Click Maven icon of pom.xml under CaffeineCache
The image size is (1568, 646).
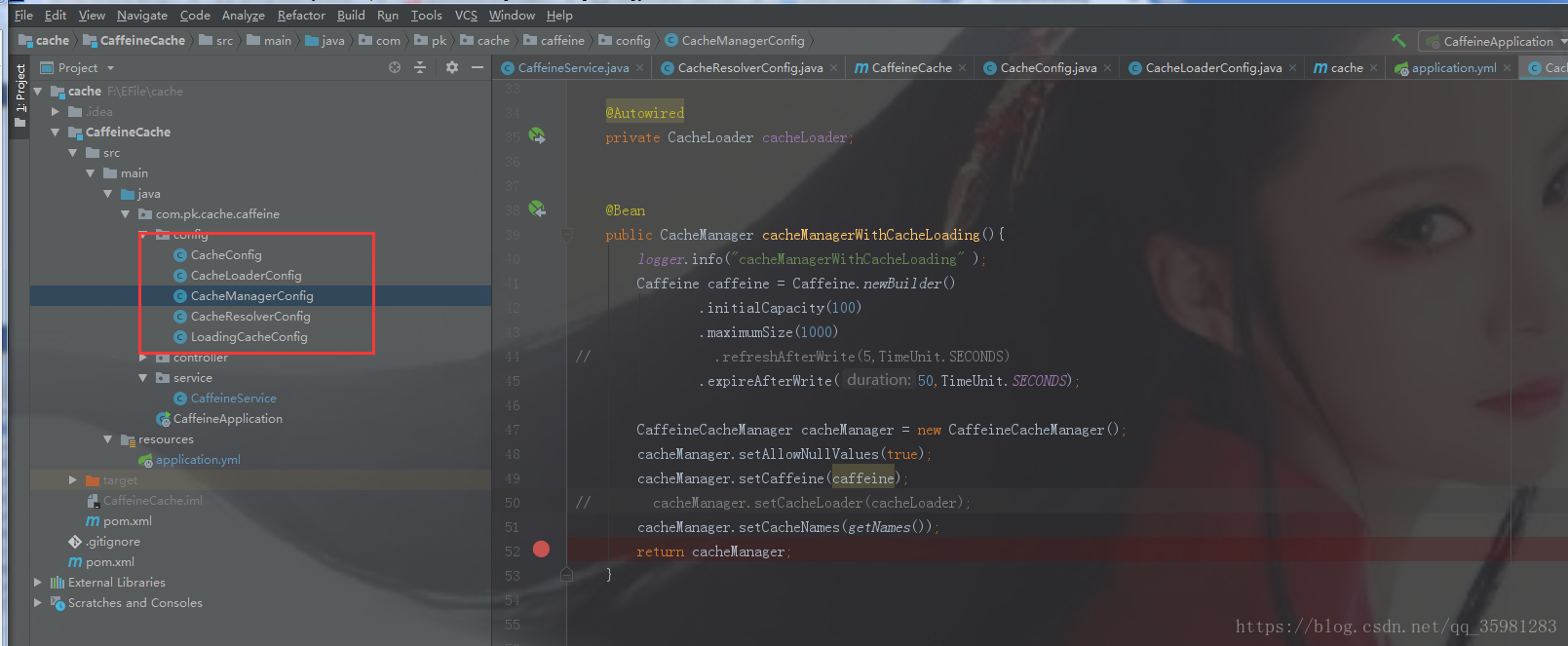tap(93, 521)
